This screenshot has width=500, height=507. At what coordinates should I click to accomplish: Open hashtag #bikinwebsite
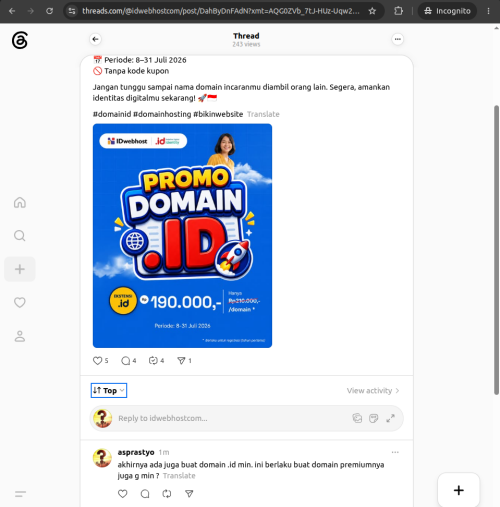coord(218,114)
